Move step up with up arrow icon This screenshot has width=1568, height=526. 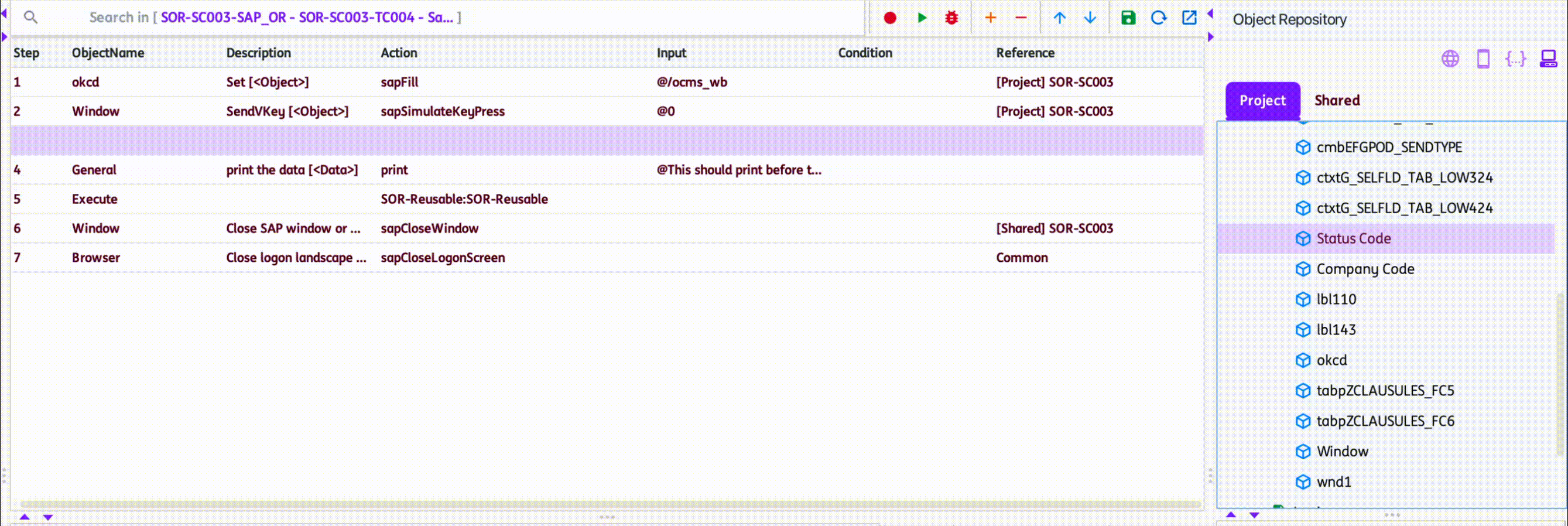click(x=1060, y=18)
